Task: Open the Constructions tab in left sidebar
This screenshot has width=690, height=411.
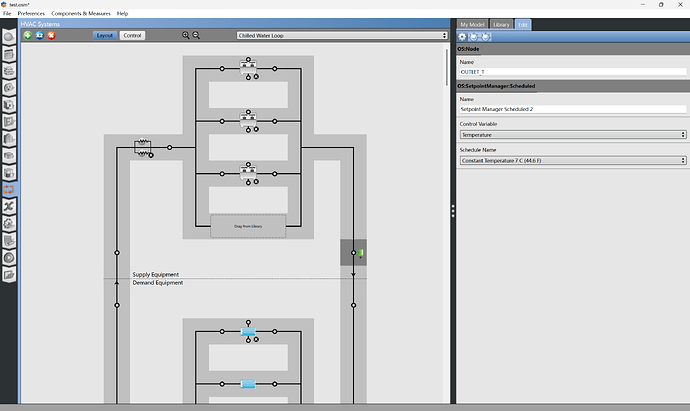Action: (9, 70)
